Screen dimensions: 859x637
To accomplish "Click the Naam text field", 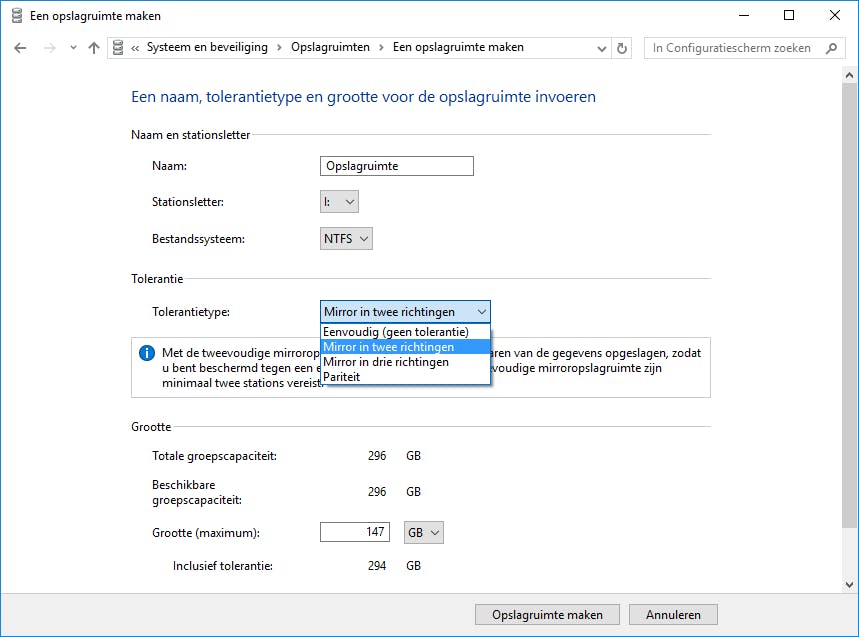I will point(397,166).
